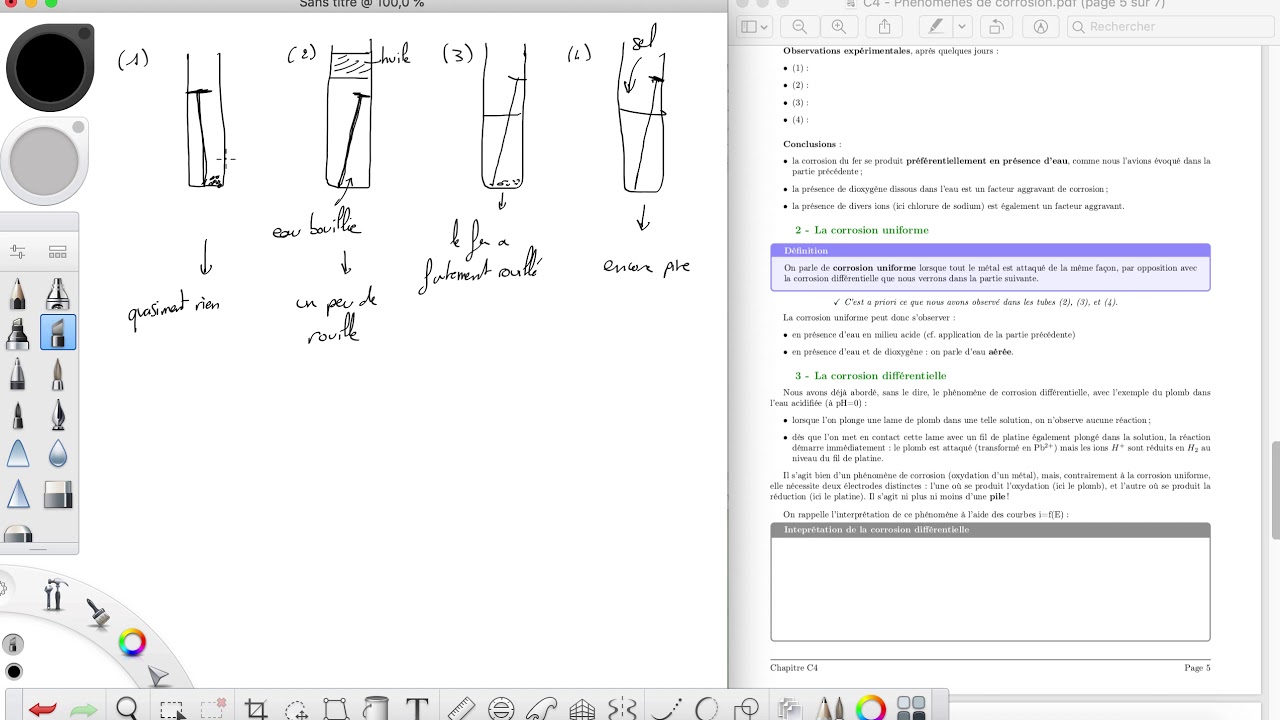Click the Deselect icon with red X
Viewport: 1280px width, 720px height.
(213, 709)
